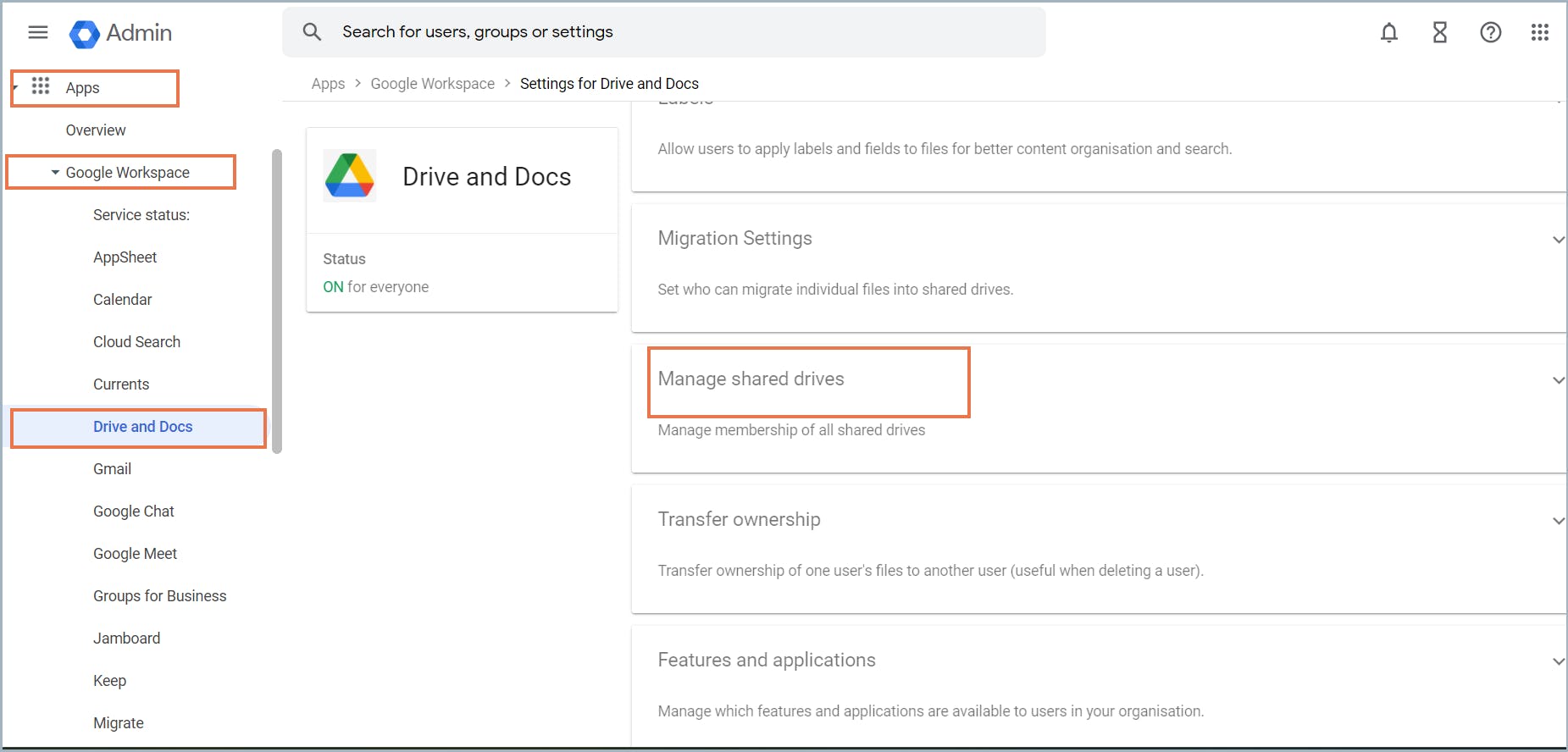
Task: Click the Google Admin logo
Action: (120, 33)
